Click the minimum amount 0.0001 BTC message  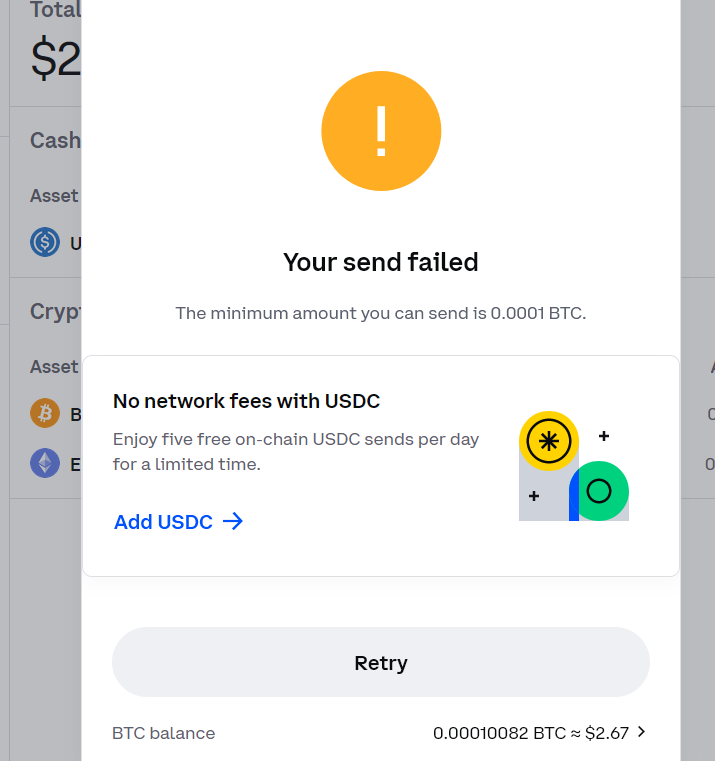coord(381,313)
